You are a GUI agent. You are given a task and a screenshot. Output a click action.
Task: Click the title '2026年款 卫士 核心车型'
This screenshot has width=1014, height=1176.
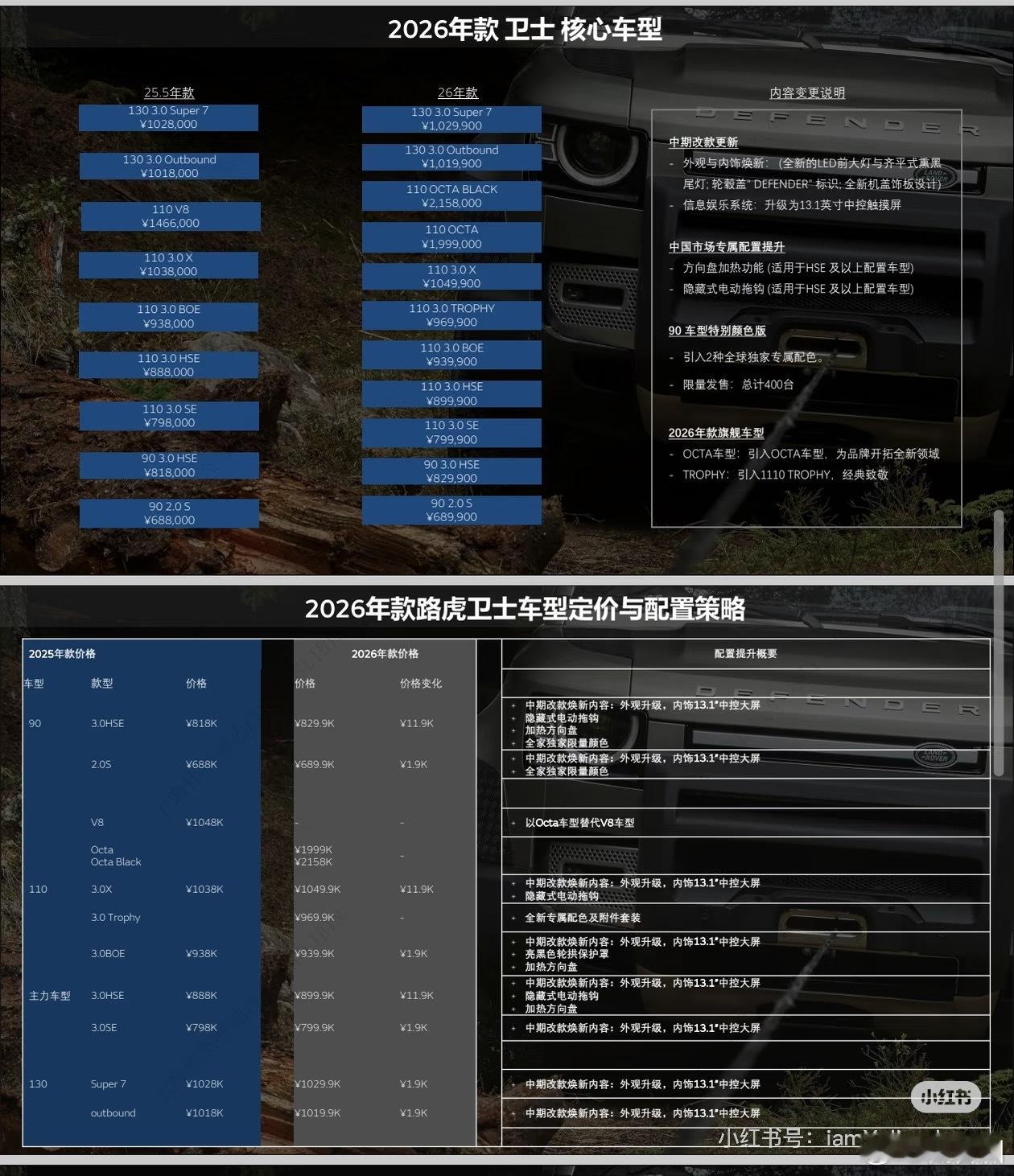pyautogui.click(x=525, y=29)
